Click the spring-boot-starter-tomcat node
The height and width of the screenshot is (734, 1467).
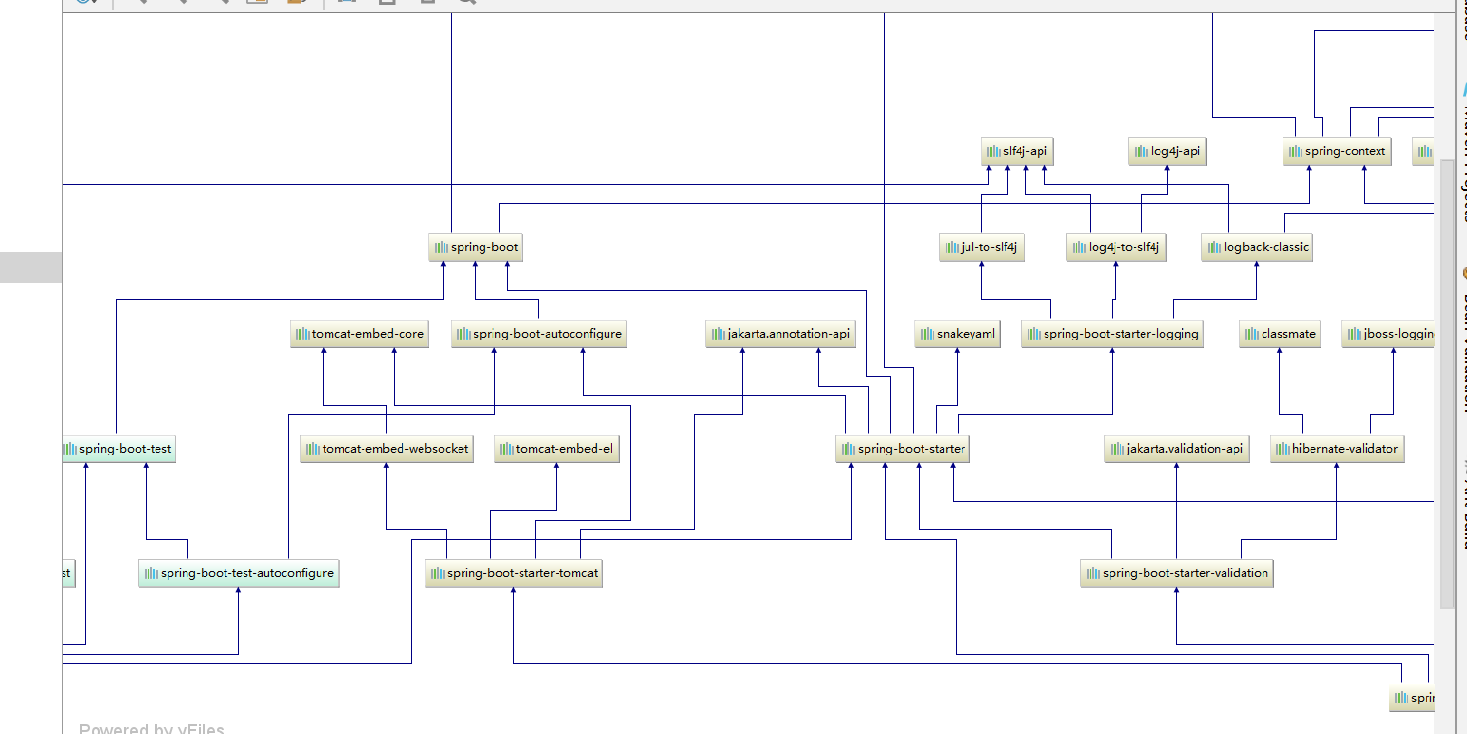click(x=514, y=574)
